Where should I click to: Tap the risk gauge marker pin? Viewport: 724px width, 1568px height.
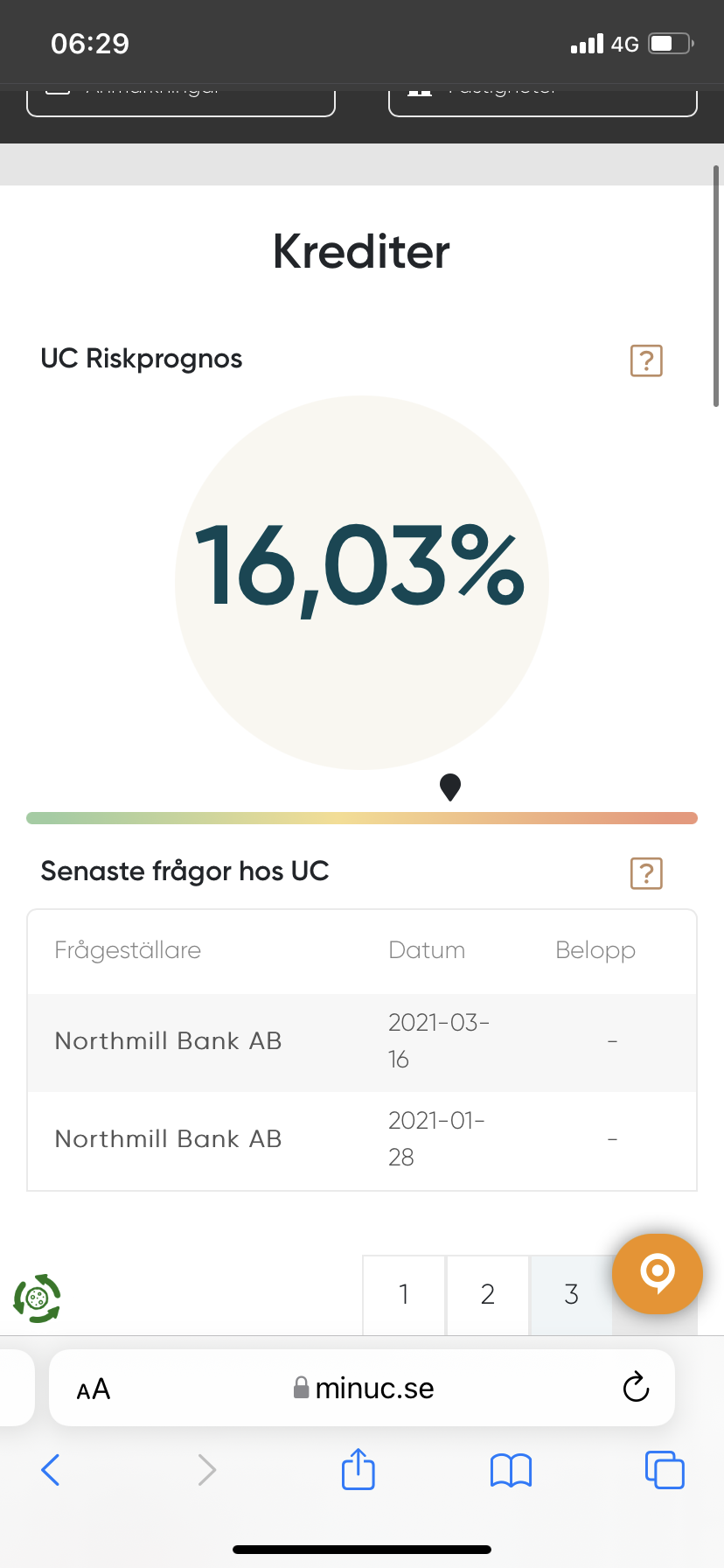450,787
